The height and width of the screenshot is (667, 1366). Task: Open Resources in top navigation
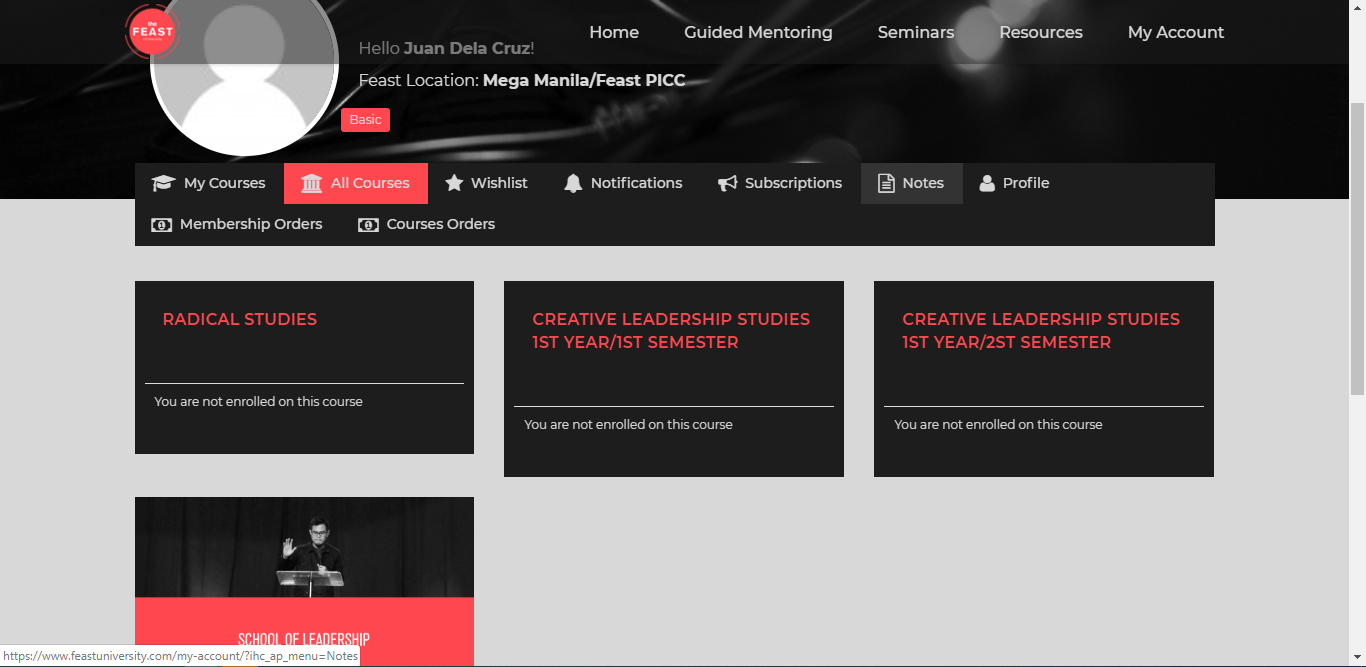(1041, 32)
